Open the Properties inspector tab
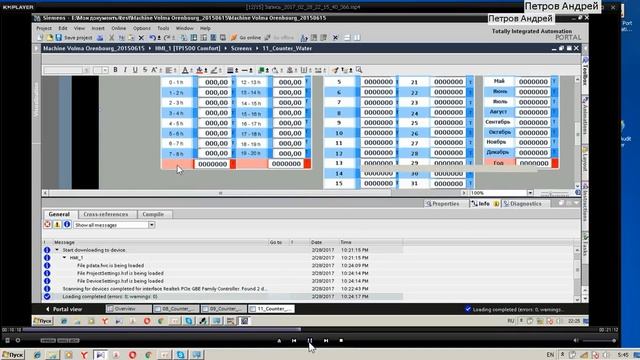 click(442, 204)
